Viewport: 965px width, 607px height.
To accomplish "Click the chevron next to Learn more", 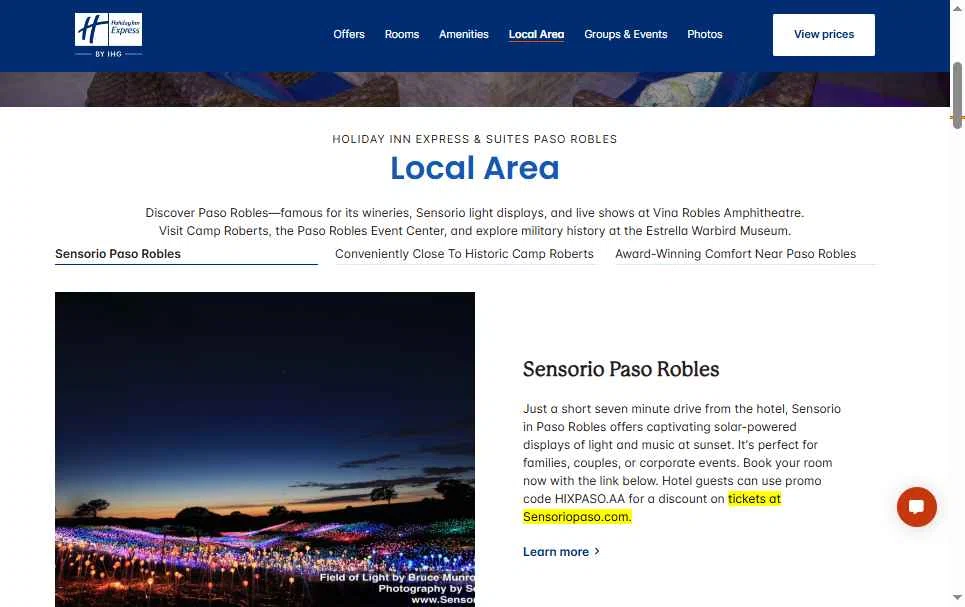I will (596, 552).
